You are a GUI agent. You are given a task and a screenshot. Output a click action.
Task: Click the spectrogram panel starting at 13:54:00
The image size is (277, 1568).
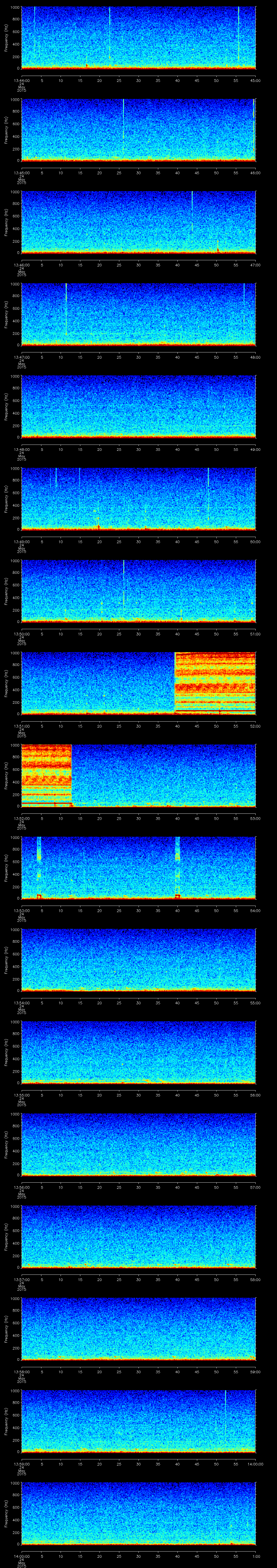pyautogui.click(x=138, y=960)
